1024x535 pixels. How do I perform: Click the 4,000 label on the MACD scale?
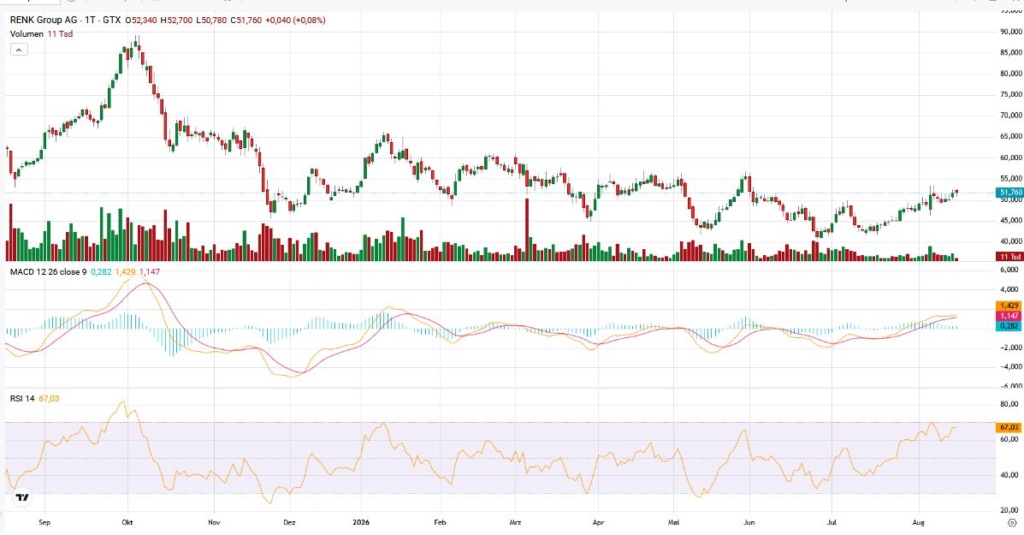click(1010, 289)
